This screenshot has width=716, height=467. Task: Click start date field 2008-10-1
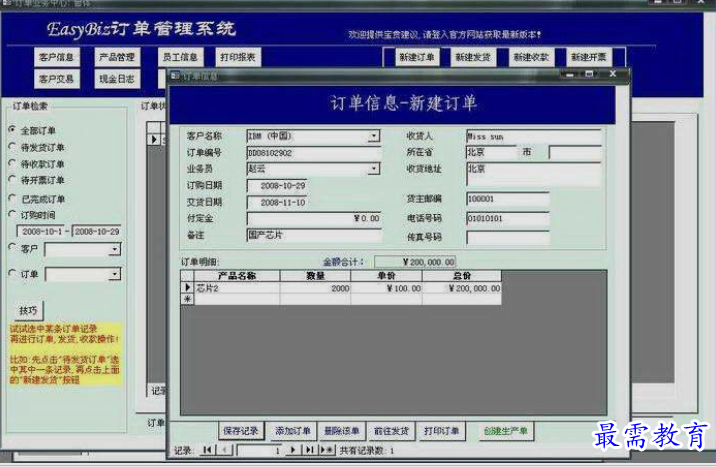tap(42, 231)
